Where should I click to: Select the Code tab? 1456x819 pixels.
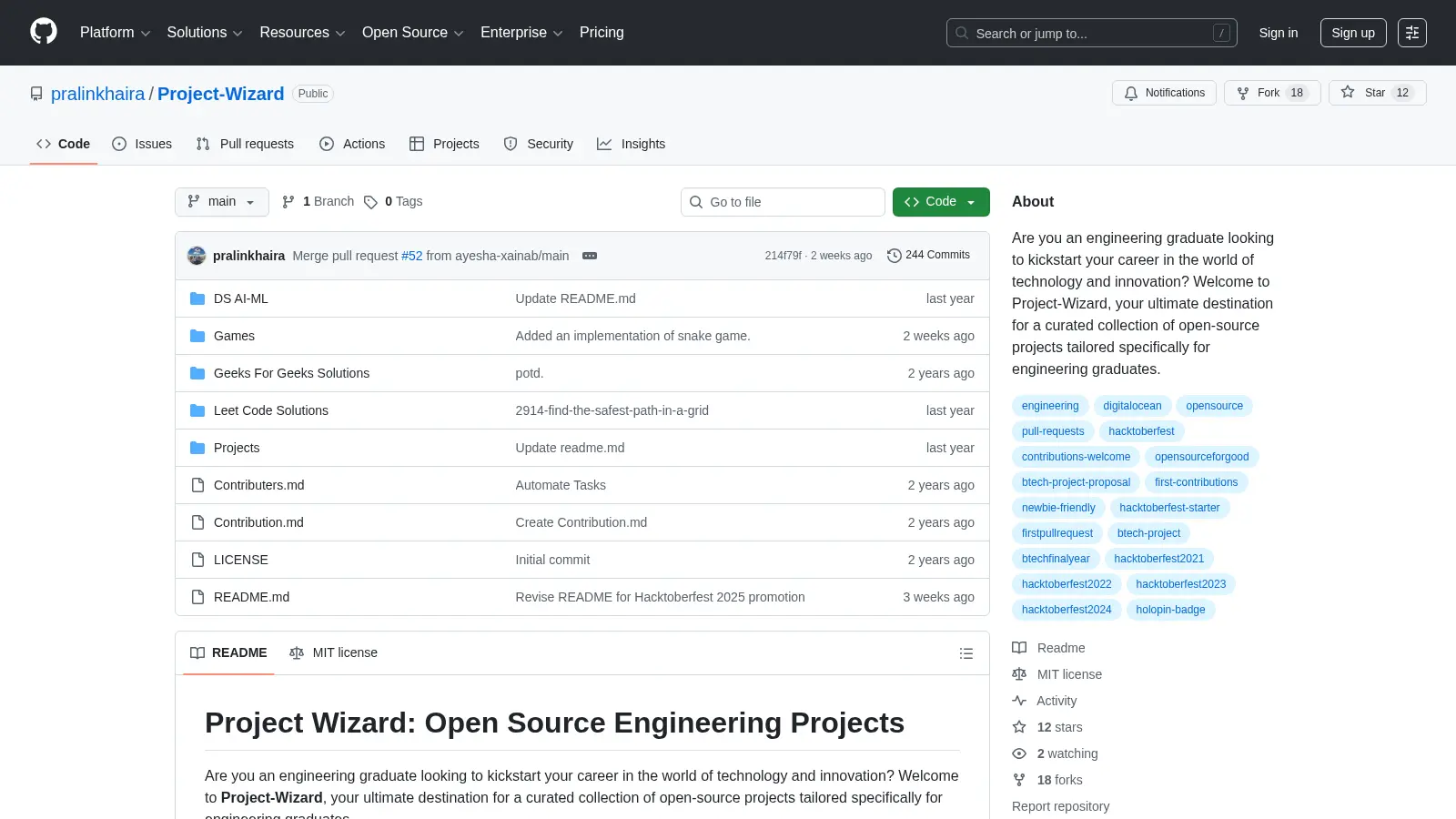point(63,144)
